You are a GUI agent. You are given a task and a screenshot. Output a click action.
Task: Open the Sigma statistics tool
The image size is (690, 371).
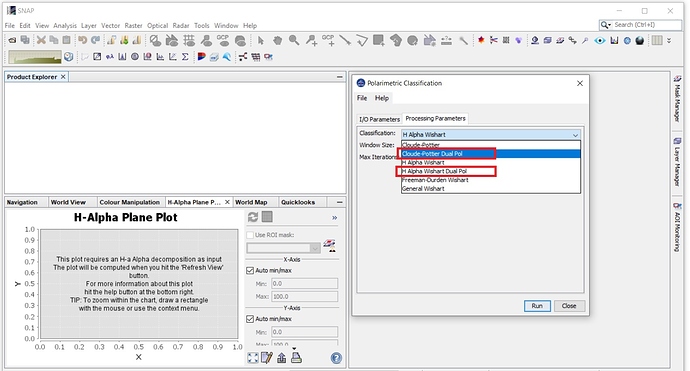(x=185, y=57)
